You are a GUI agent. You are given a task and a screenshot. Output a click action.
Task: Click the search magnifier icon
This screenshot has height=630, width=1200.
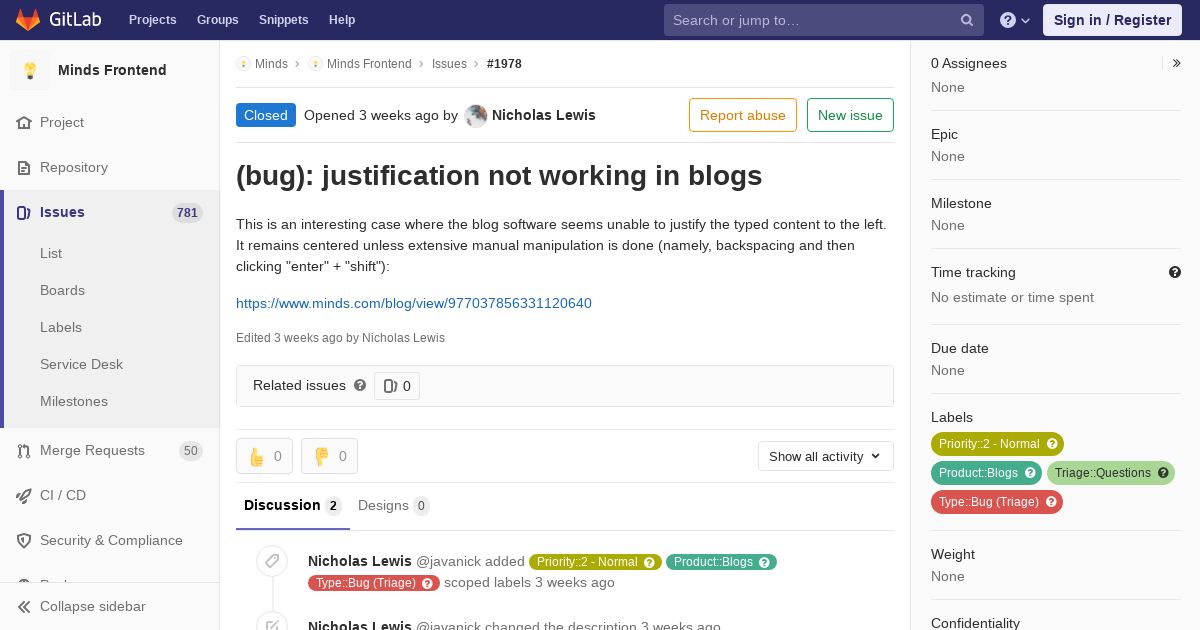pos(967,20)
